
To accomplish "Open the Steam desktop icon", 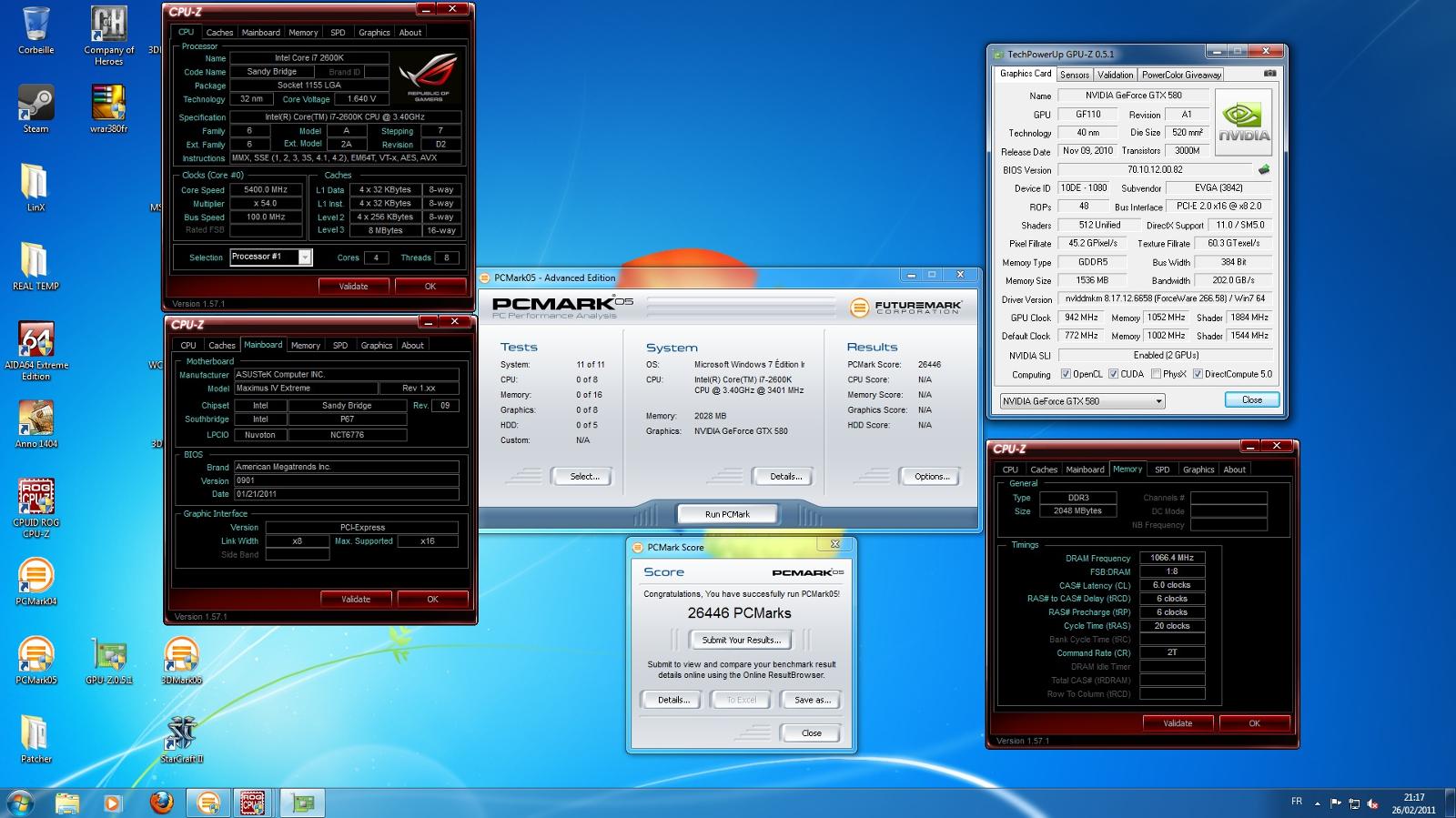I will tap(36, 109).
